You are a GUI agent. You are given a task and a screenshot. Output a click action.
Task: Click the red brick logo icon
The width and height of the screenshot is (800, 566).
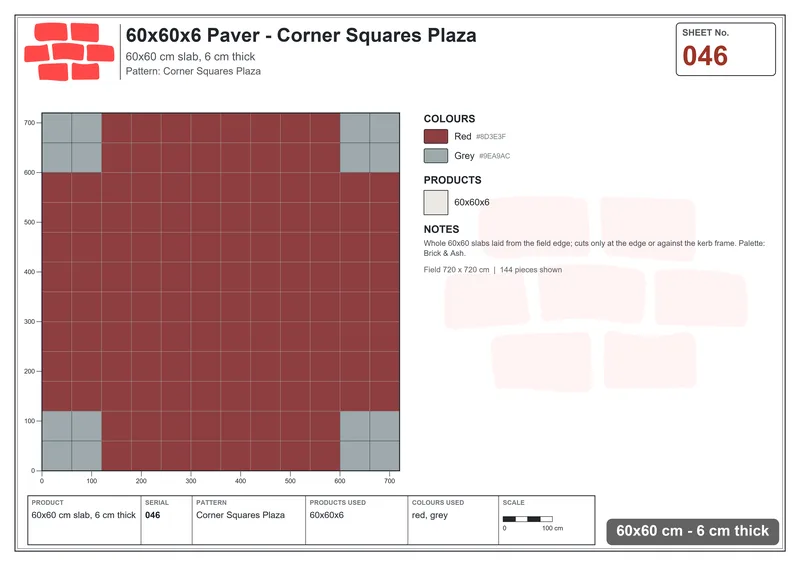click(69, 52)
